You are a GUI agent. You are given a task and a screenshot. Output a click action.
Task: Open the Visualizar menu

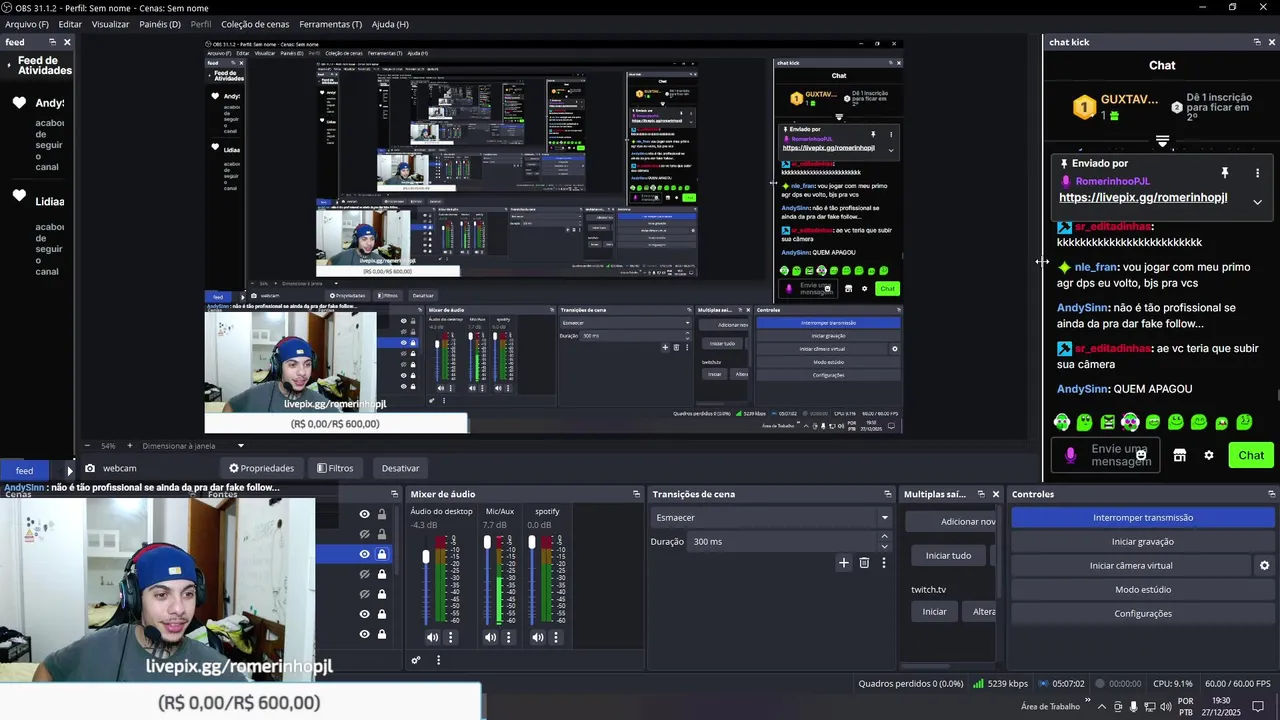point(110,24)
